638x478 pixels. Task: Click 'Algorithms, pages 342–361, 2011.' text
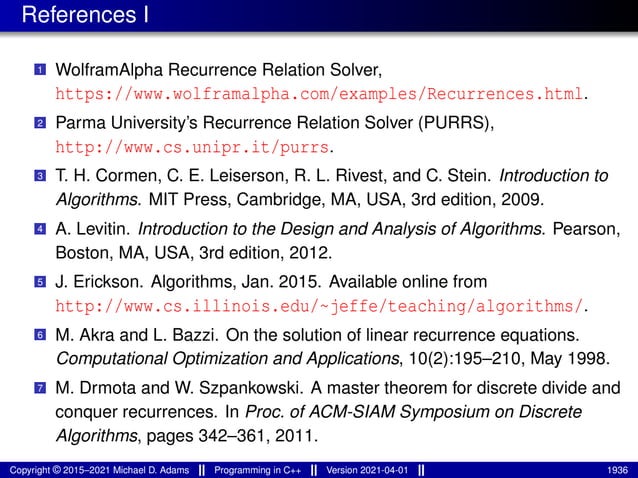186,436
